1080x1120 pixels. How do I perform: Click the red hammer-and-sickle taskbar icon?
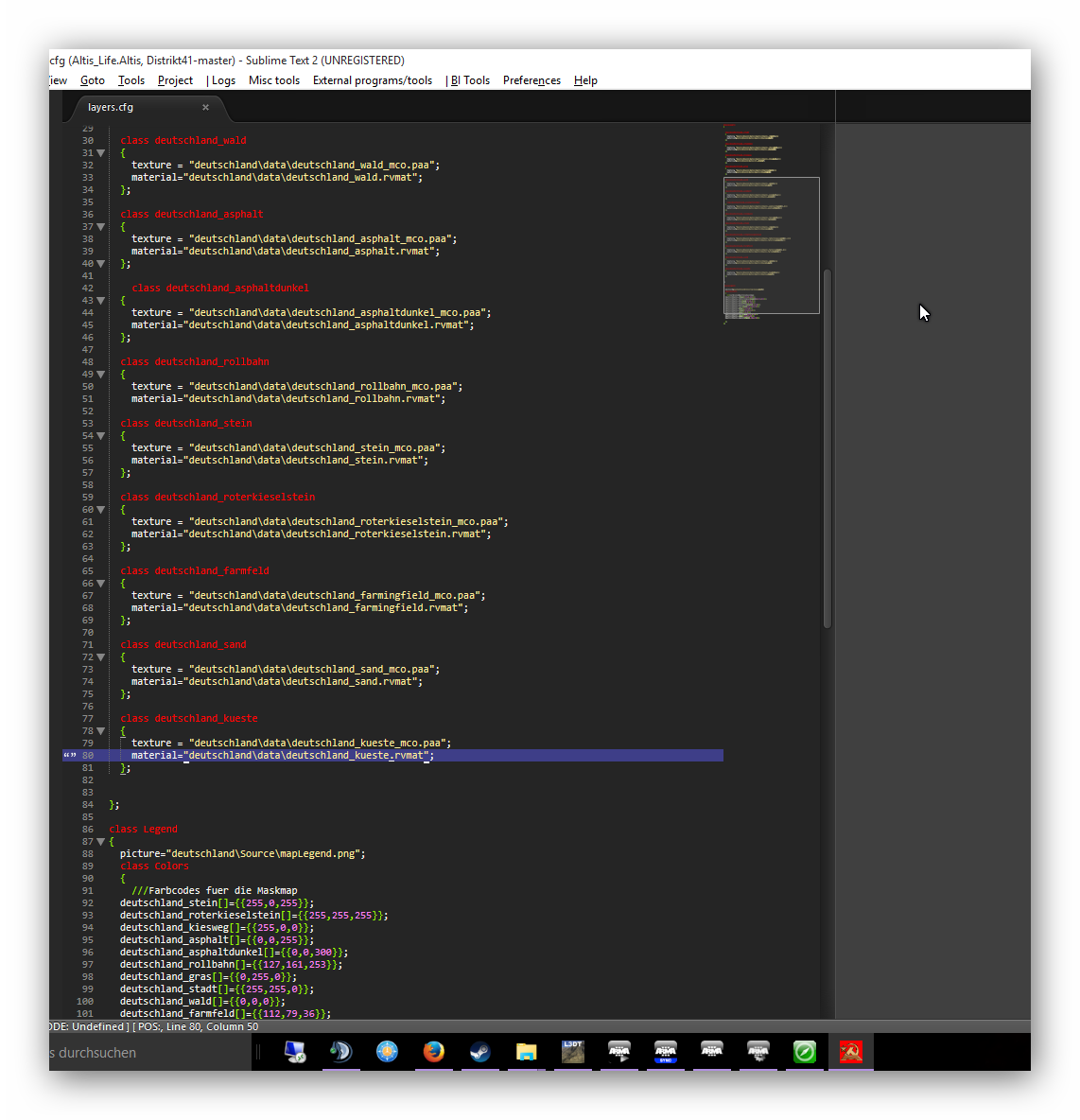[851, 1052]
